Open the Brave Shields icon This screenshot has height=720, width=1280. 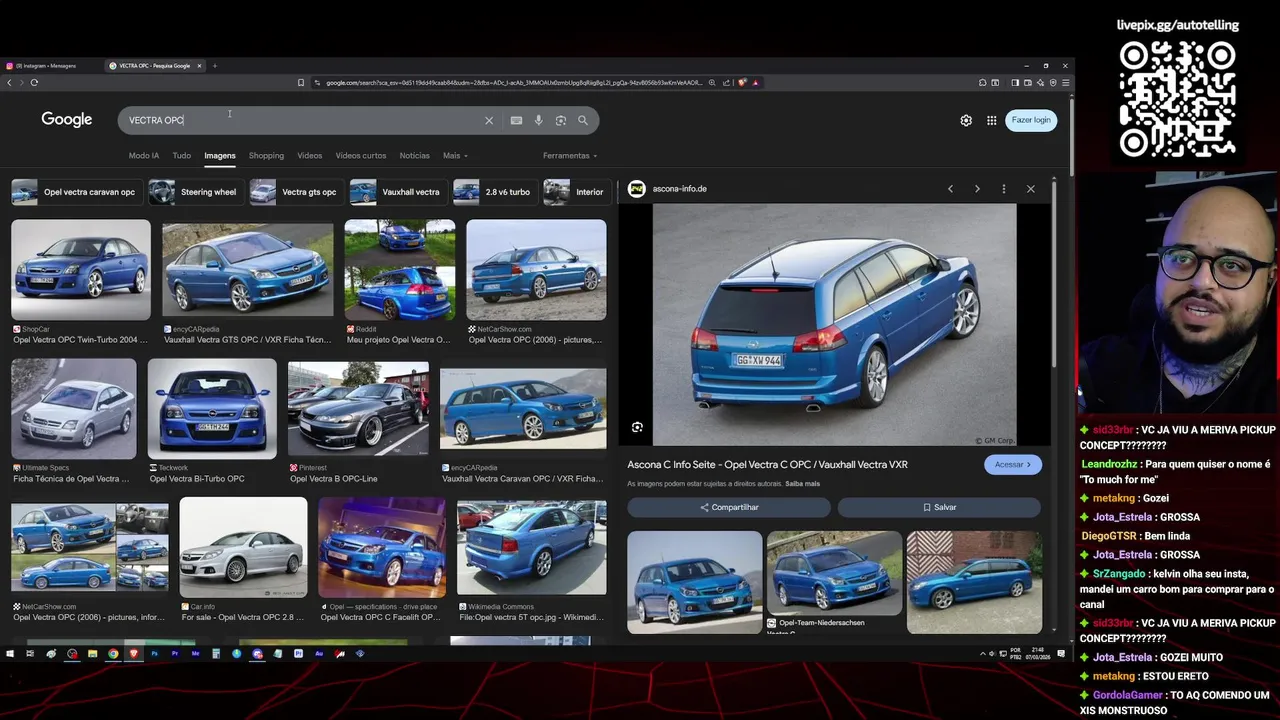point(742,83)
